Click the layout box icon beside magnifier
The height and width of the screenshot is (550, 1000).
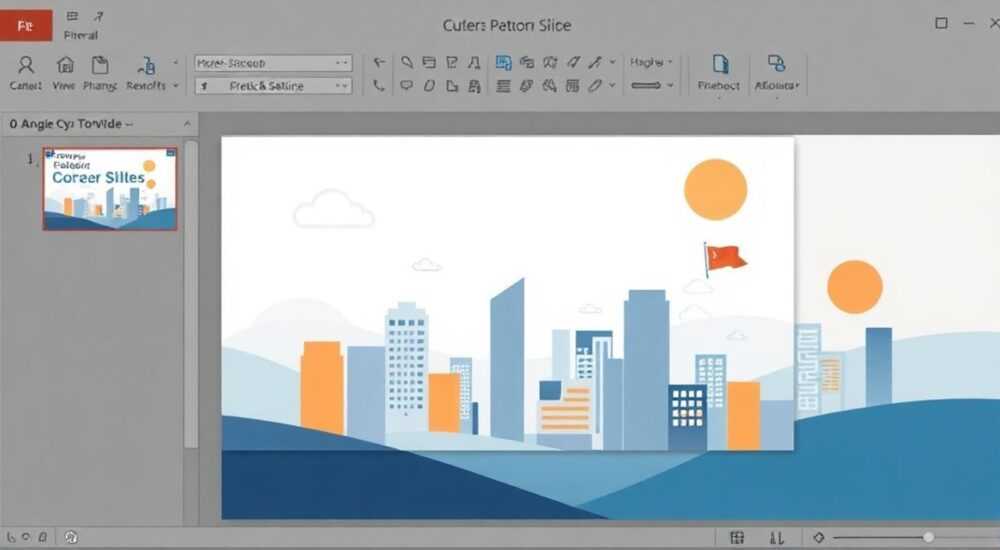(429, 63)
